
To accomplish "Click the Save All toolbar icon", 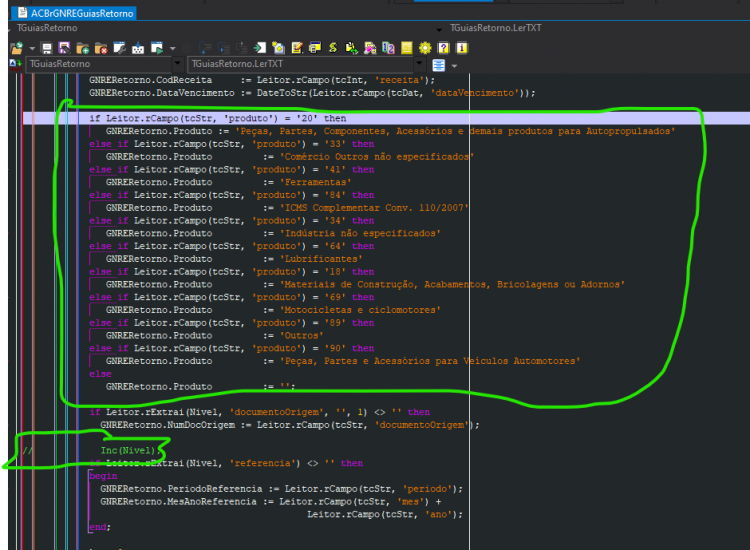I will (64, 48).
